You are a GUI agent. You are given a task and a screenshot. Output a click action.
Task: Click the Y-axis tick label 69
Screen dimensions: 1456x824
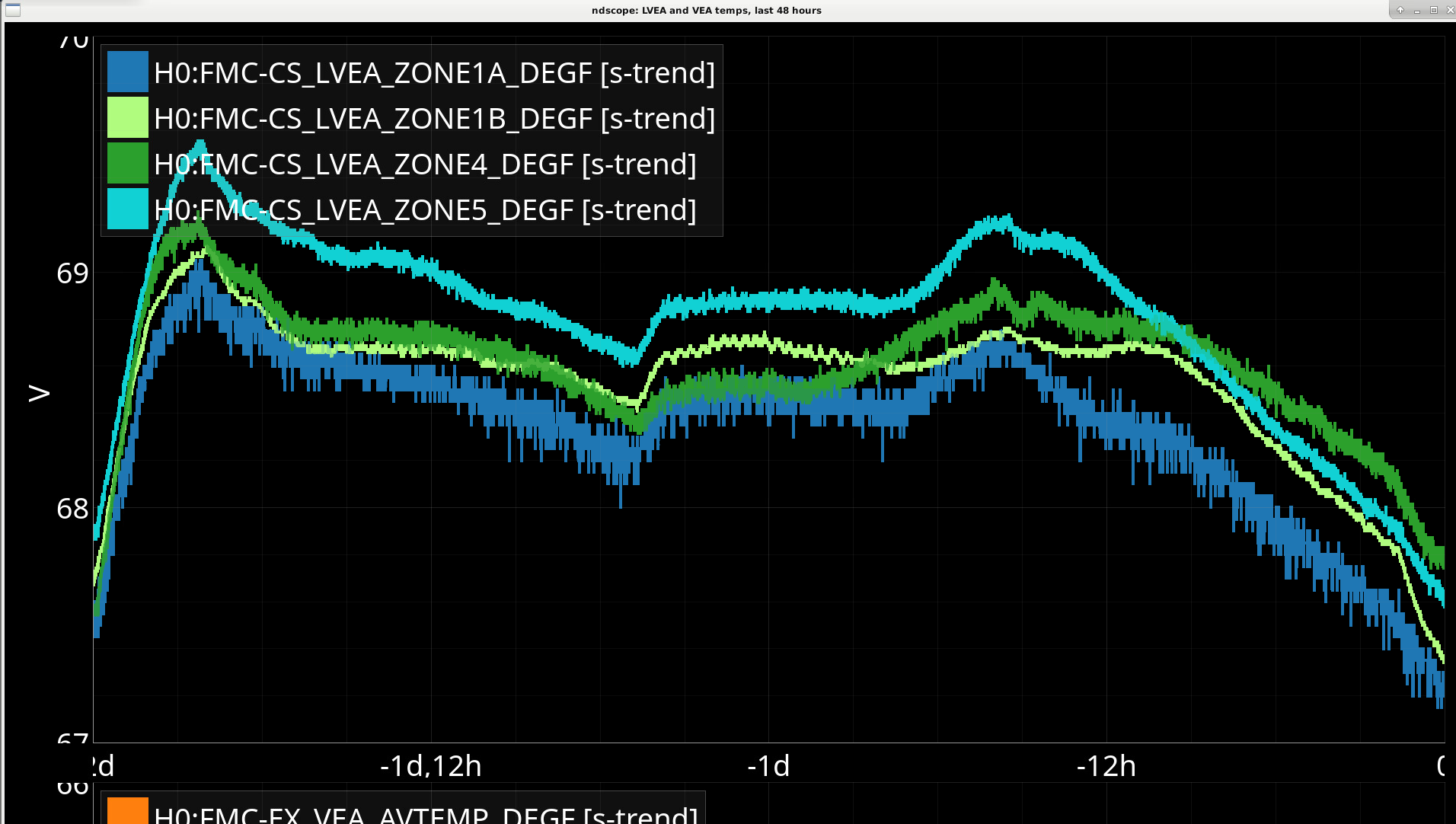[72, 273]
